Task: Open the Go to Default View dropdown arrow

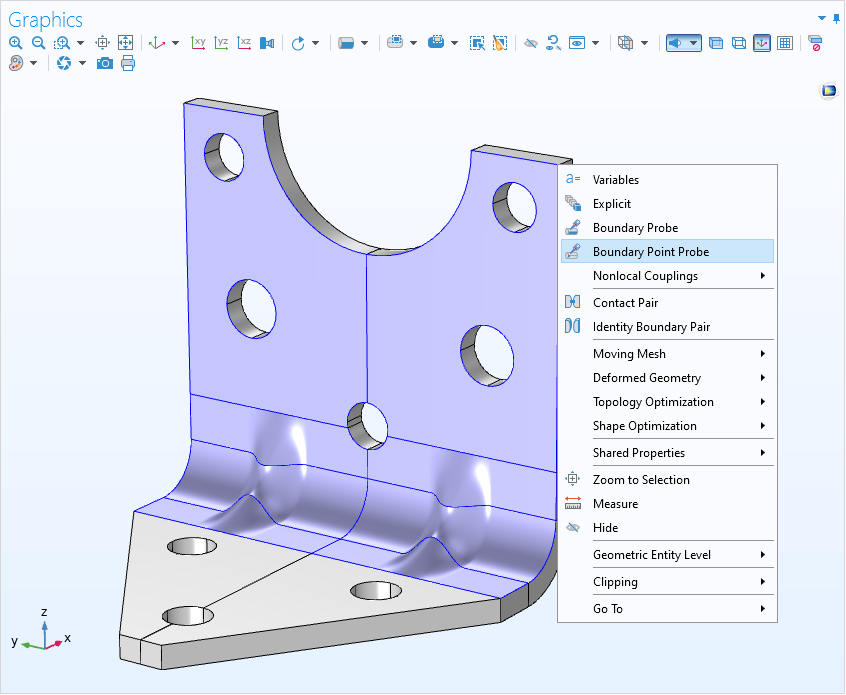Action: 176,43
